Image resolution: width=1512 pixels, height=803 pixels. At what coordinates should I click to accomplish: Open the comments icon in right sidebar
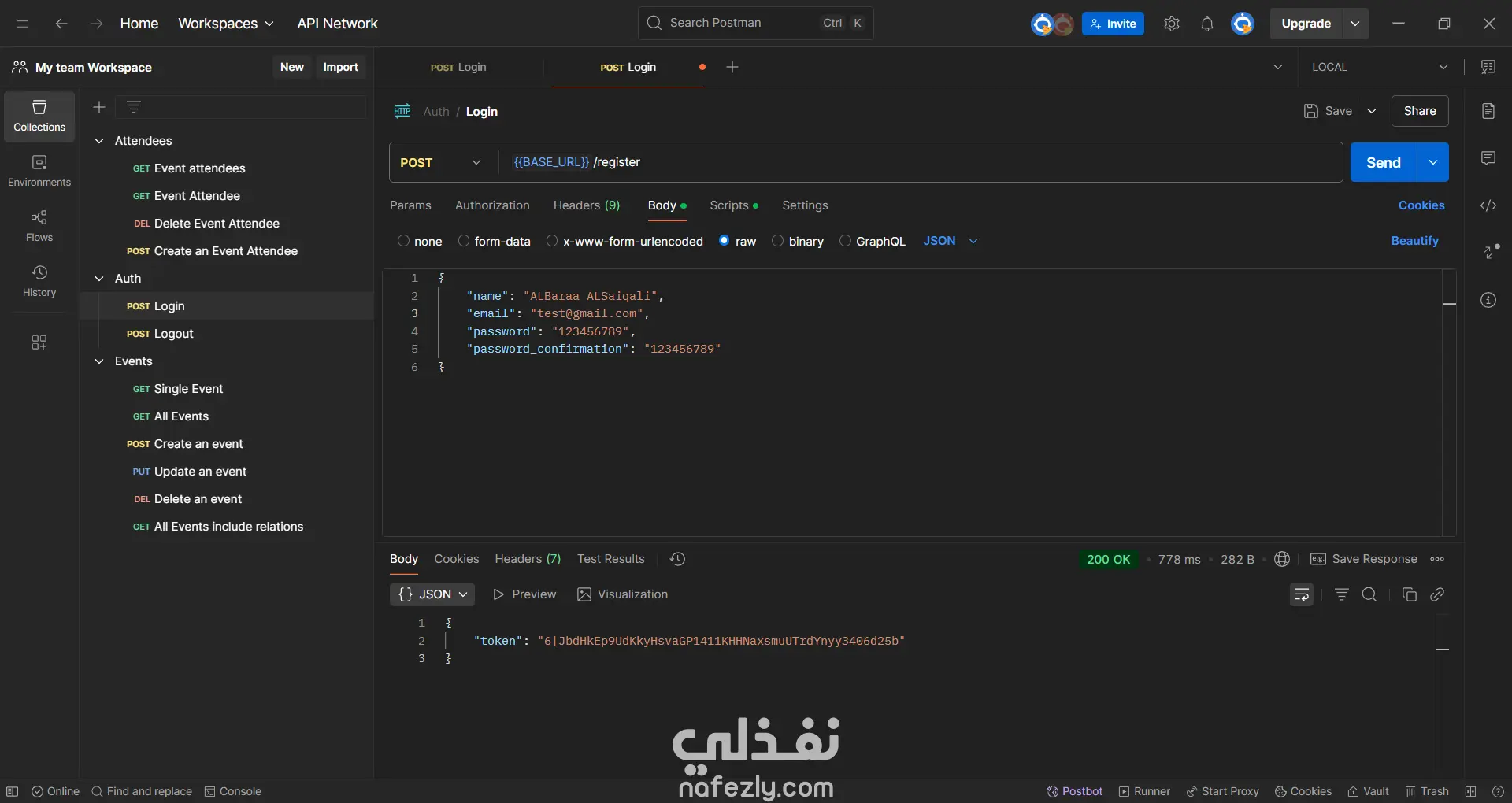(x=1488, y=158)
